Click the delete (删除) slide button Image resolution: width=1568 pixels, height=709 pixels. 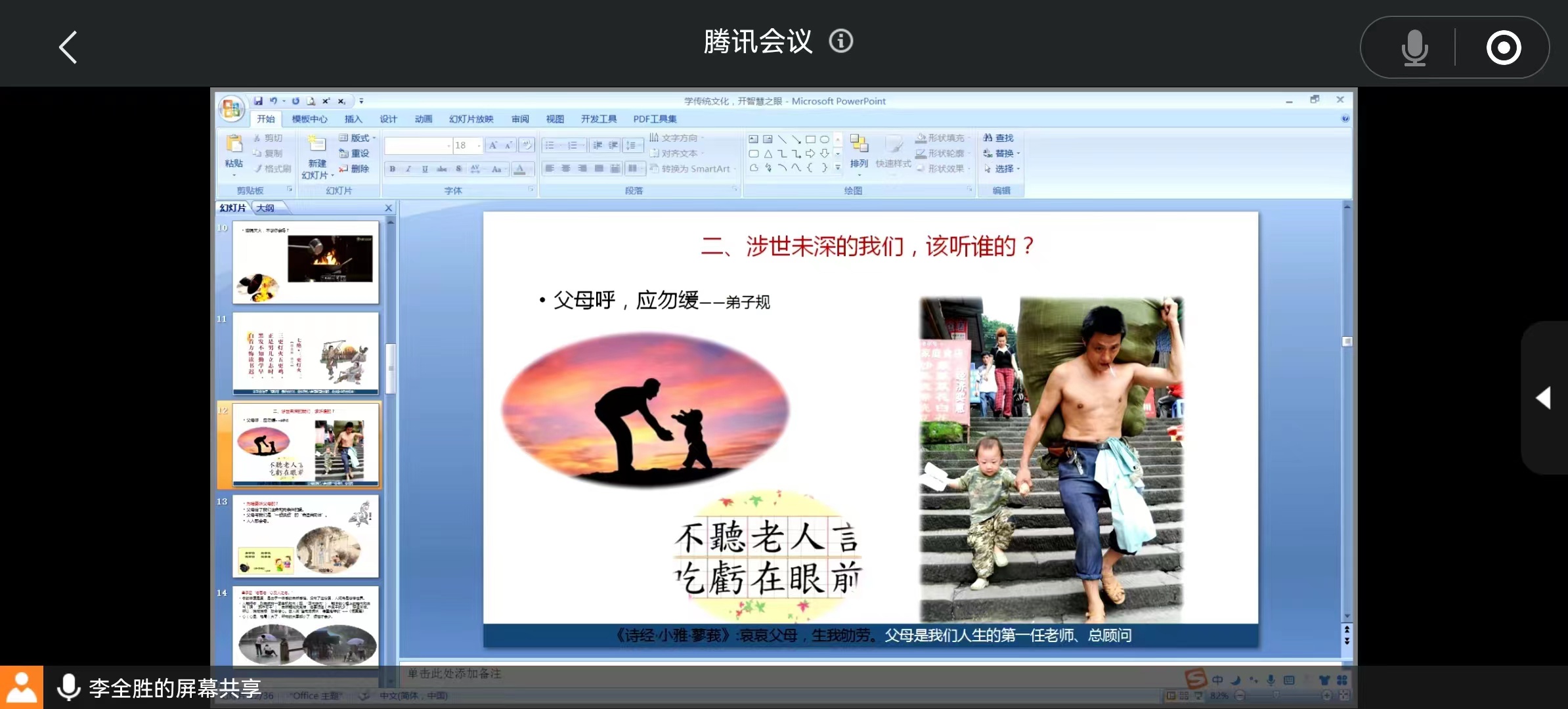355,169
